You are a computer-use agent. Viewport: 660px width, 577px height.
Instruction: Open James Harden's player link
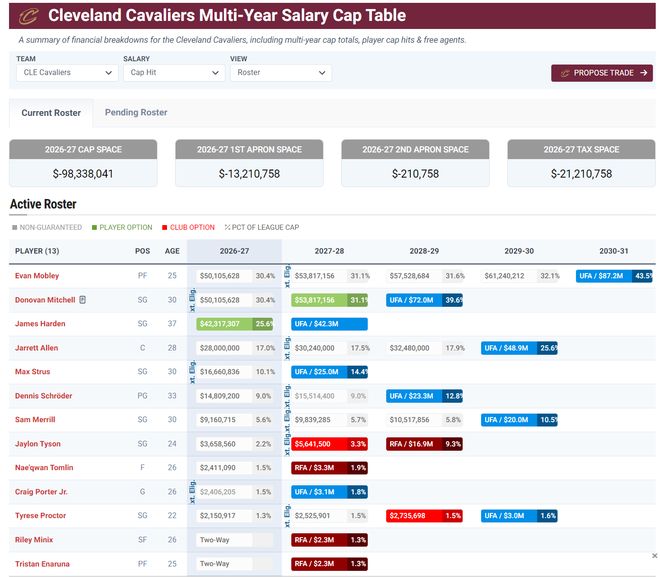40,324
